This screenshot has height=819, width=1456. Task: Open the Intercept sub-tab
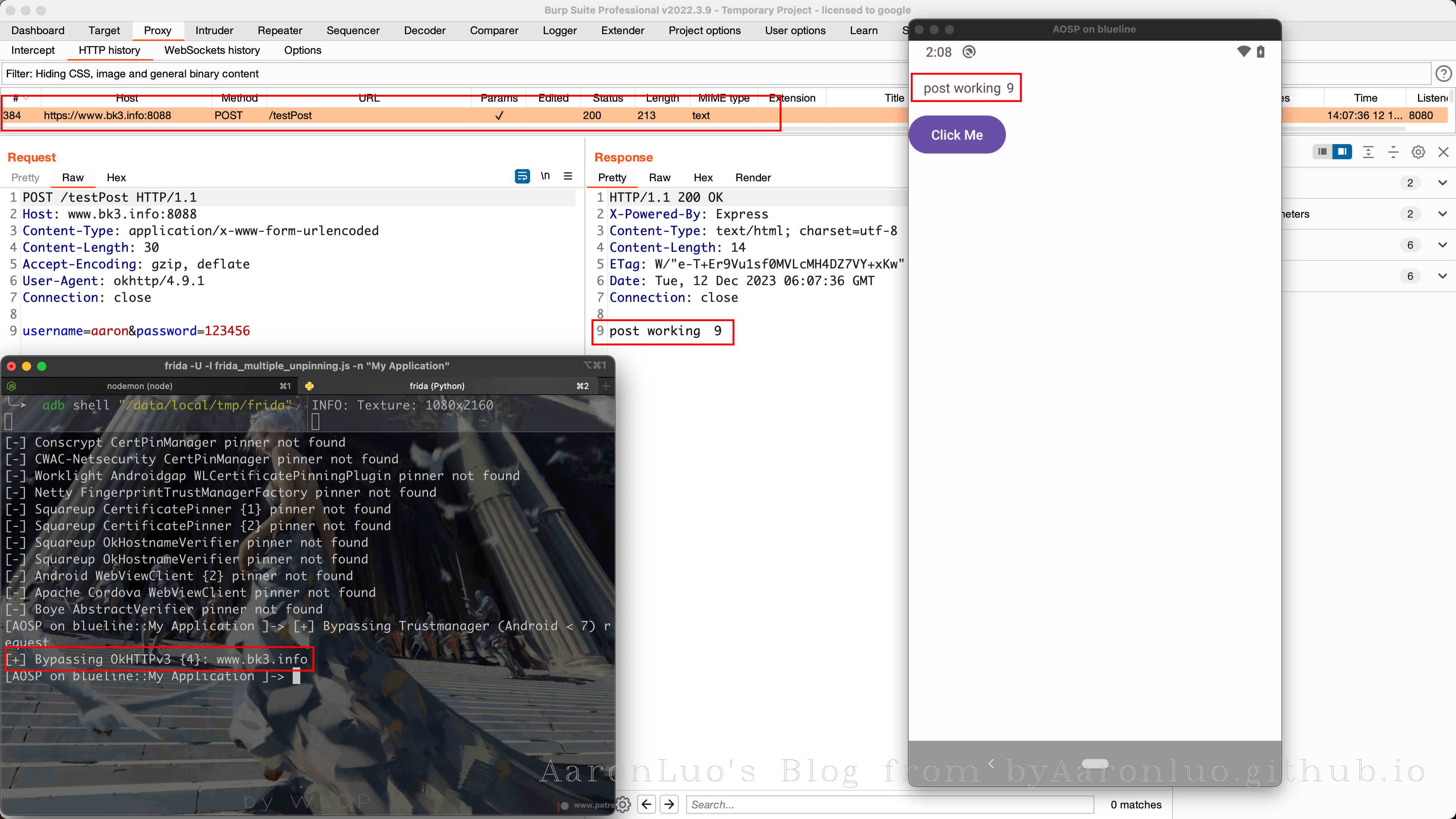[x=33, y=50]
